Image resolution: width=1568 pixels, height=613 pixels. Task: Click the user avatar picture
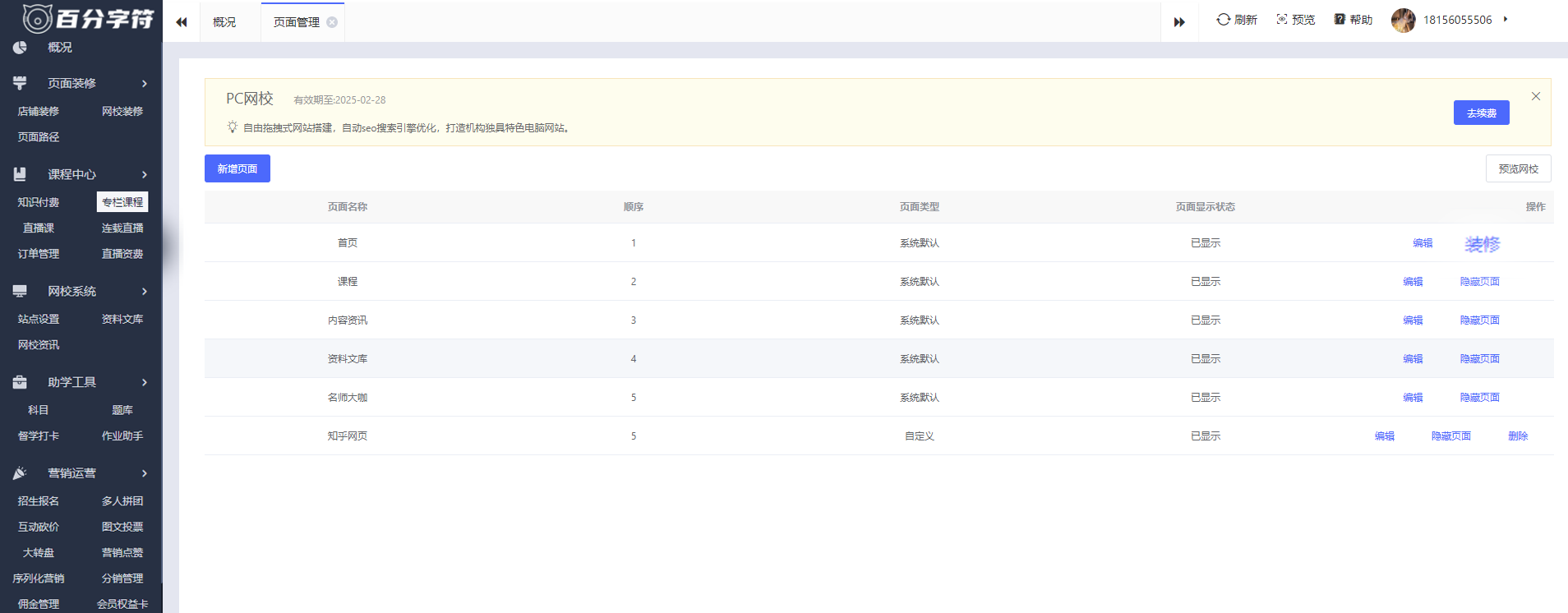pos(1404,21)
